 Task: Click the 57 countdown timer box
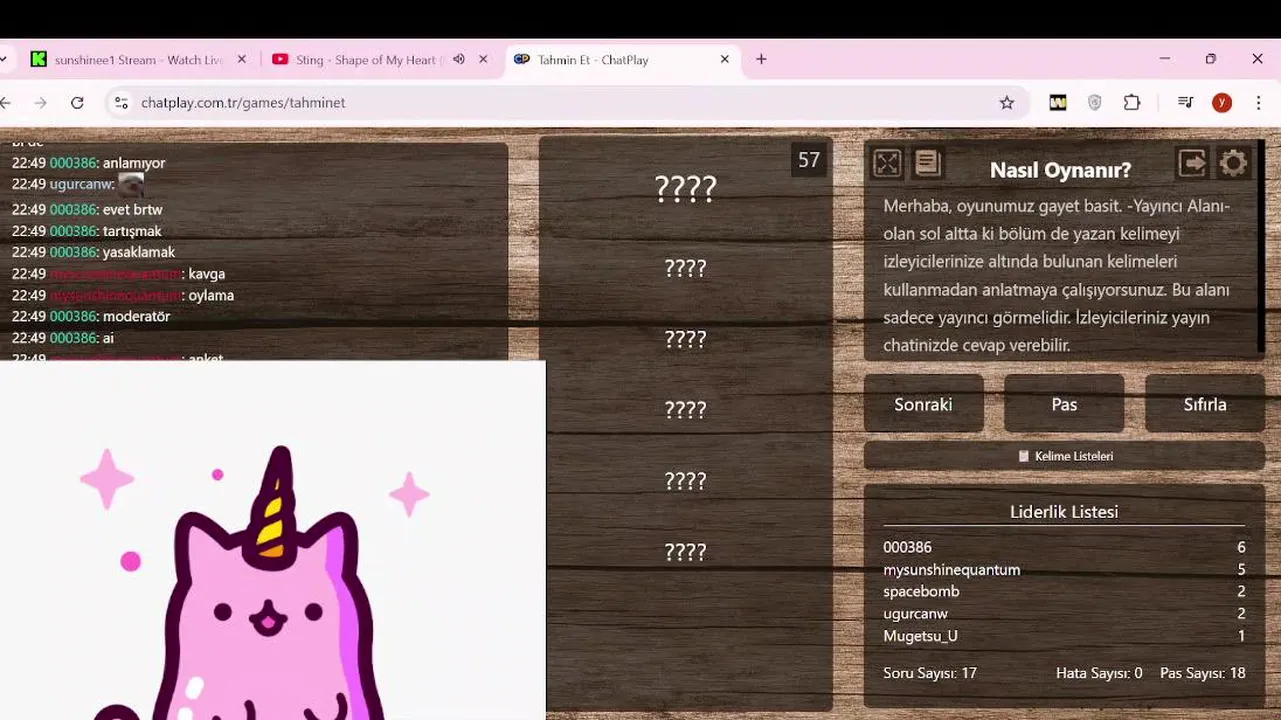click(x=809, y=160)
